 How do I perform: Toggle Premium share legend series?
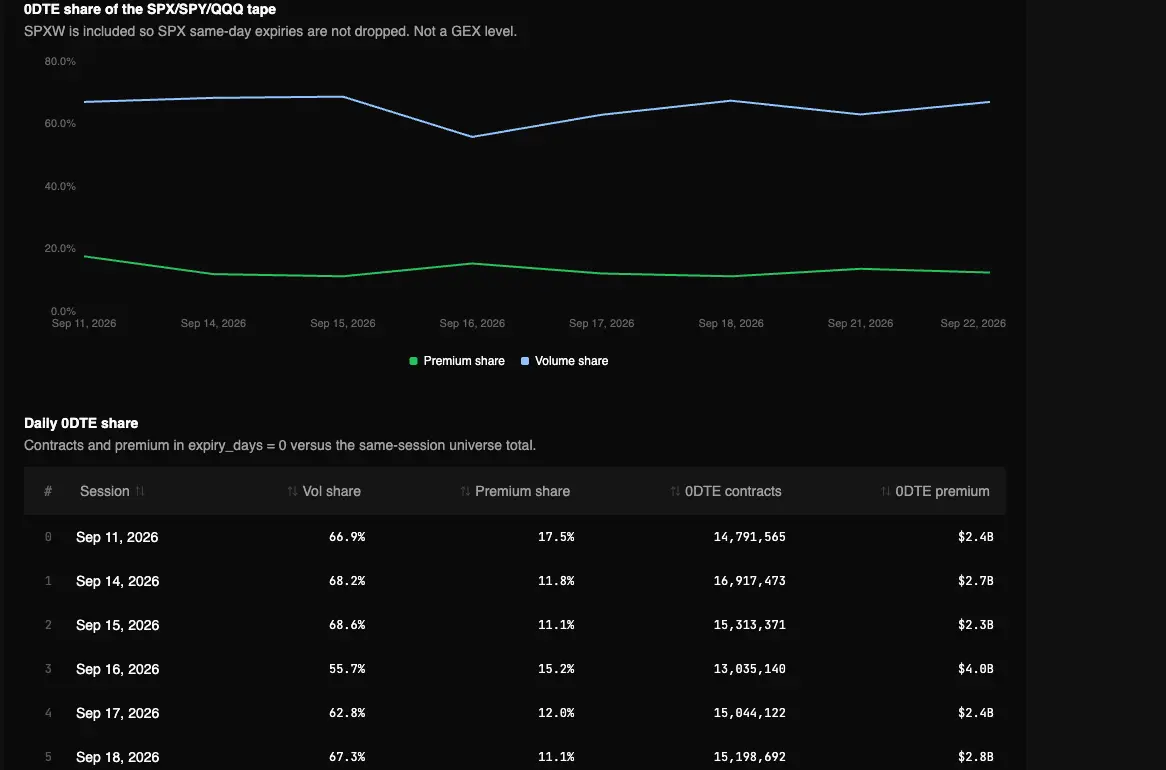coord(457,361)
